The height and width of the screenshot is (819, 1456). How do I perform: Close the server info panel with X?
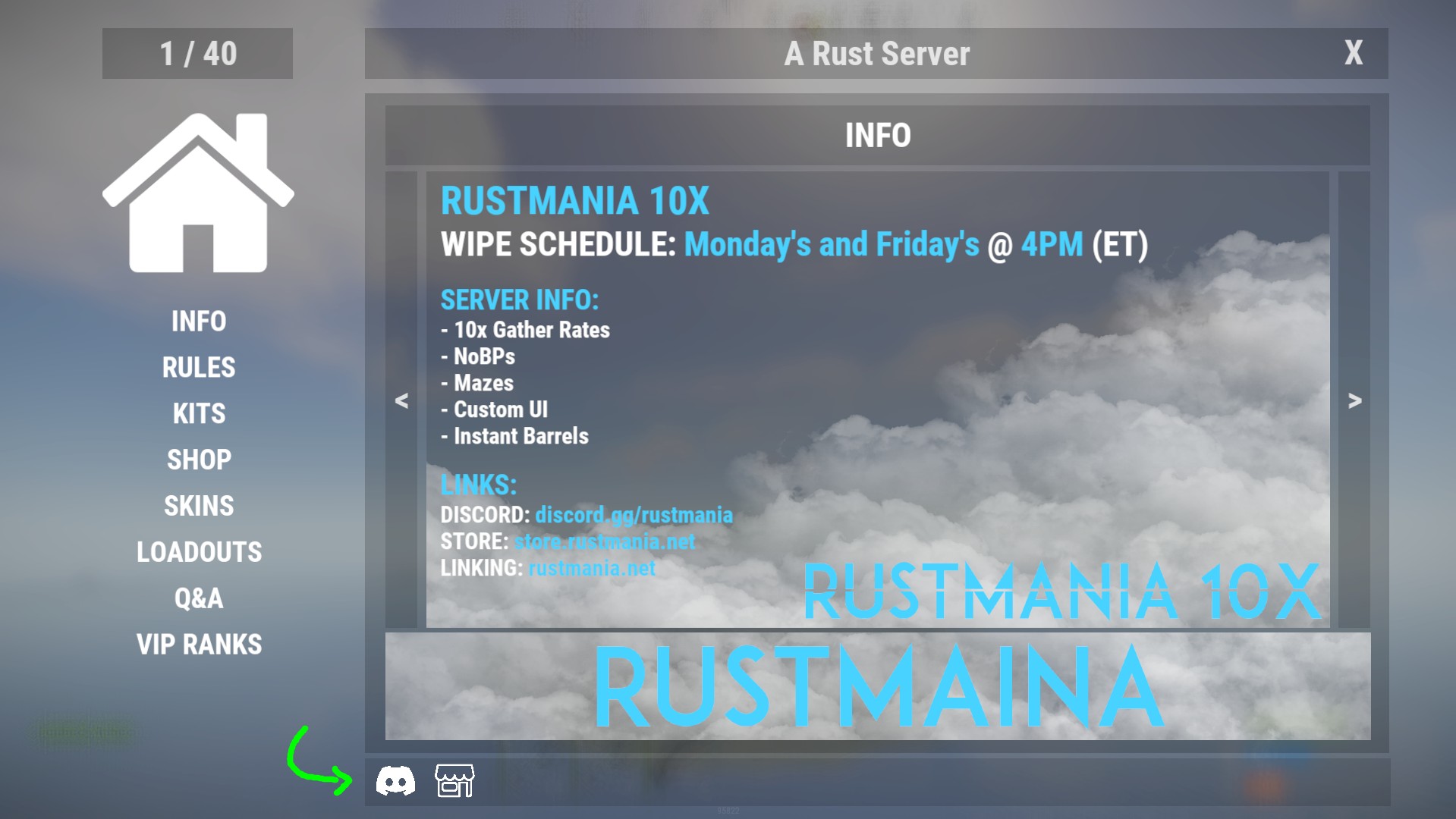tap(1353, 53)
